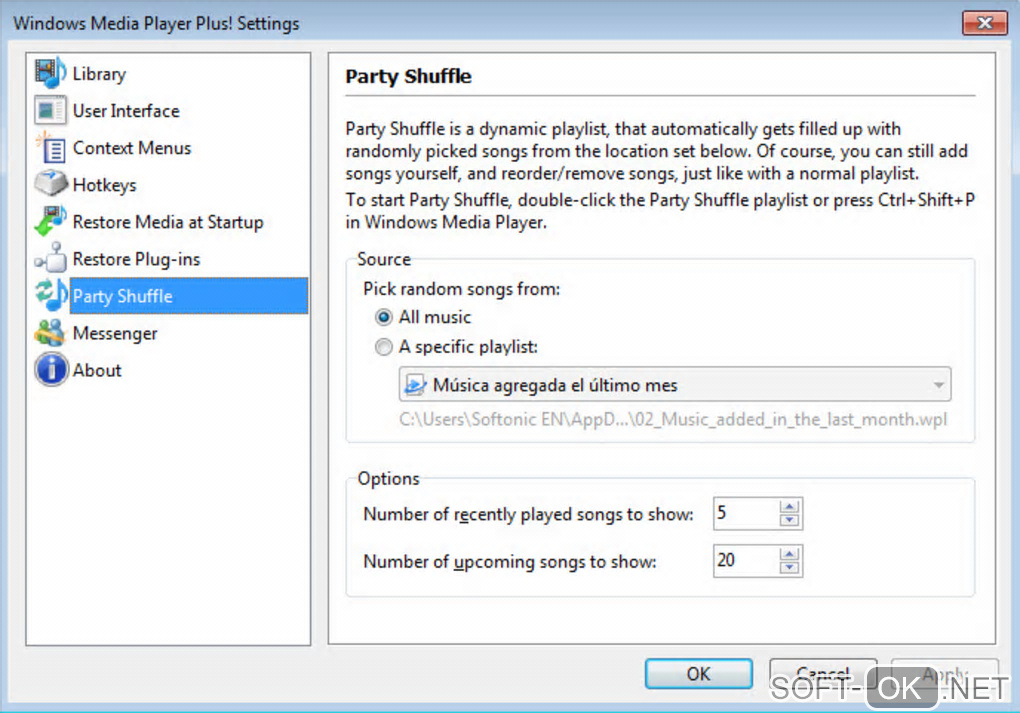The image size is (1020, 713).
Task: Select the Party Shuffle entry
Action: click(189, 296)
